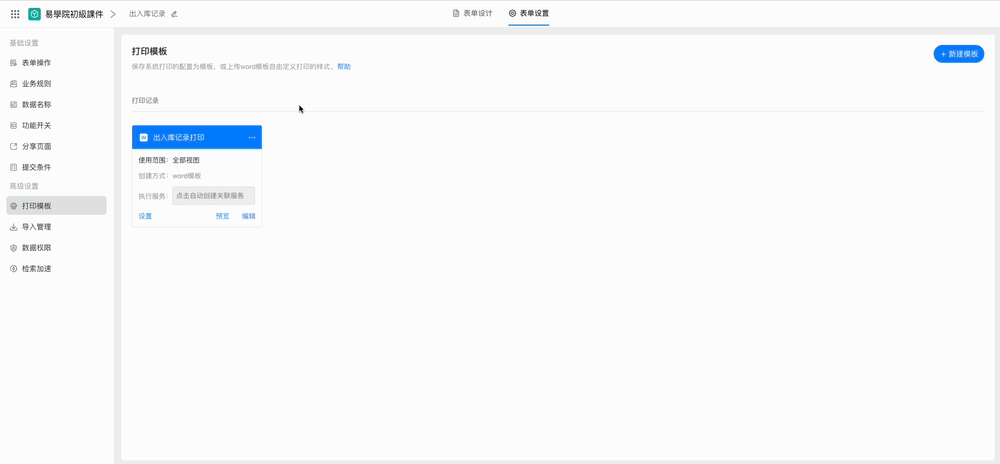Go to 数据名称 settings
1000x464 pixels.
(x=36, y=105)
